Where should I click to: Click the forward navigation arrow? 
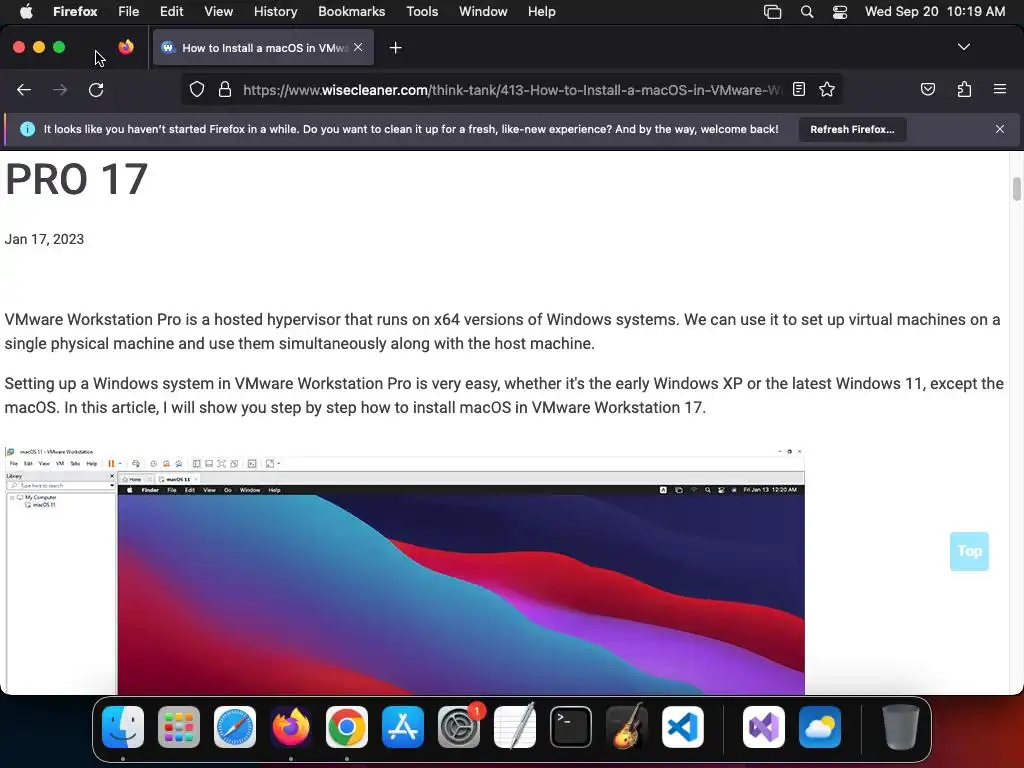(x=60, y=89)
